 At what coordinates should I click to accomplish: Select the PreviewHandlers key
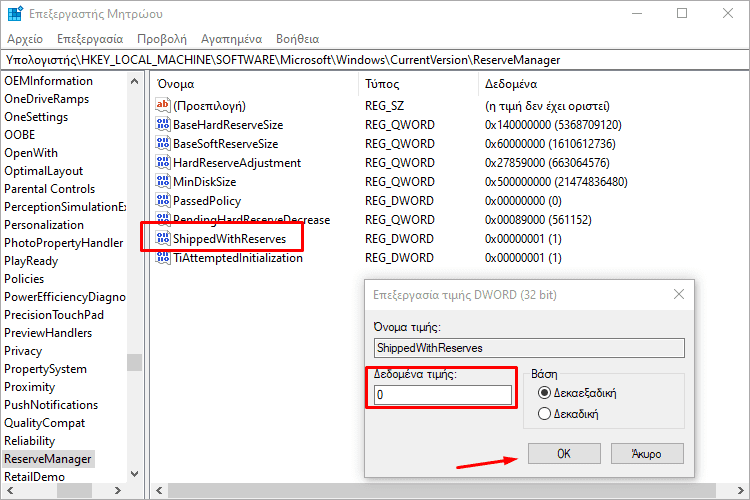[x=48, y=333]
